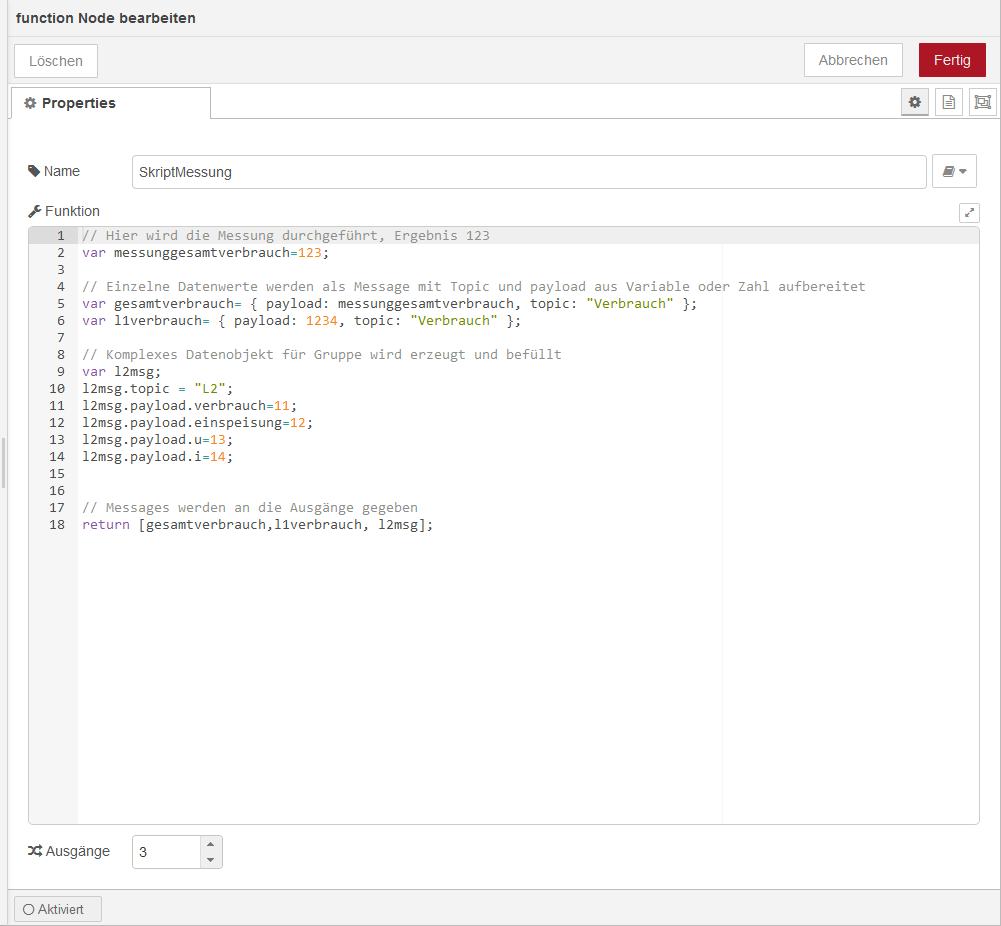Click the Löschen button
The image size is (1001, 926).
pos(56,61)
